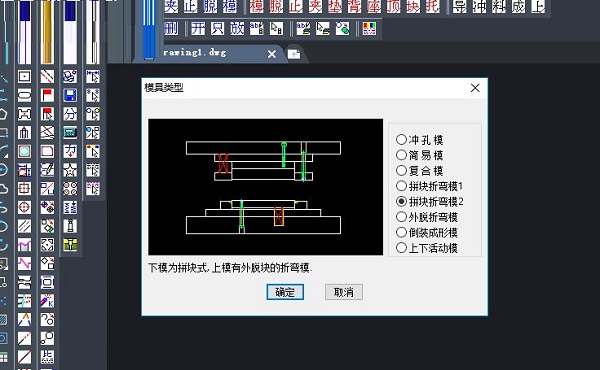Choose 拼块折弯模1 radio button
Image resolution: width=600 pixels, height=370 pixels.
click(x=429, y=186)
